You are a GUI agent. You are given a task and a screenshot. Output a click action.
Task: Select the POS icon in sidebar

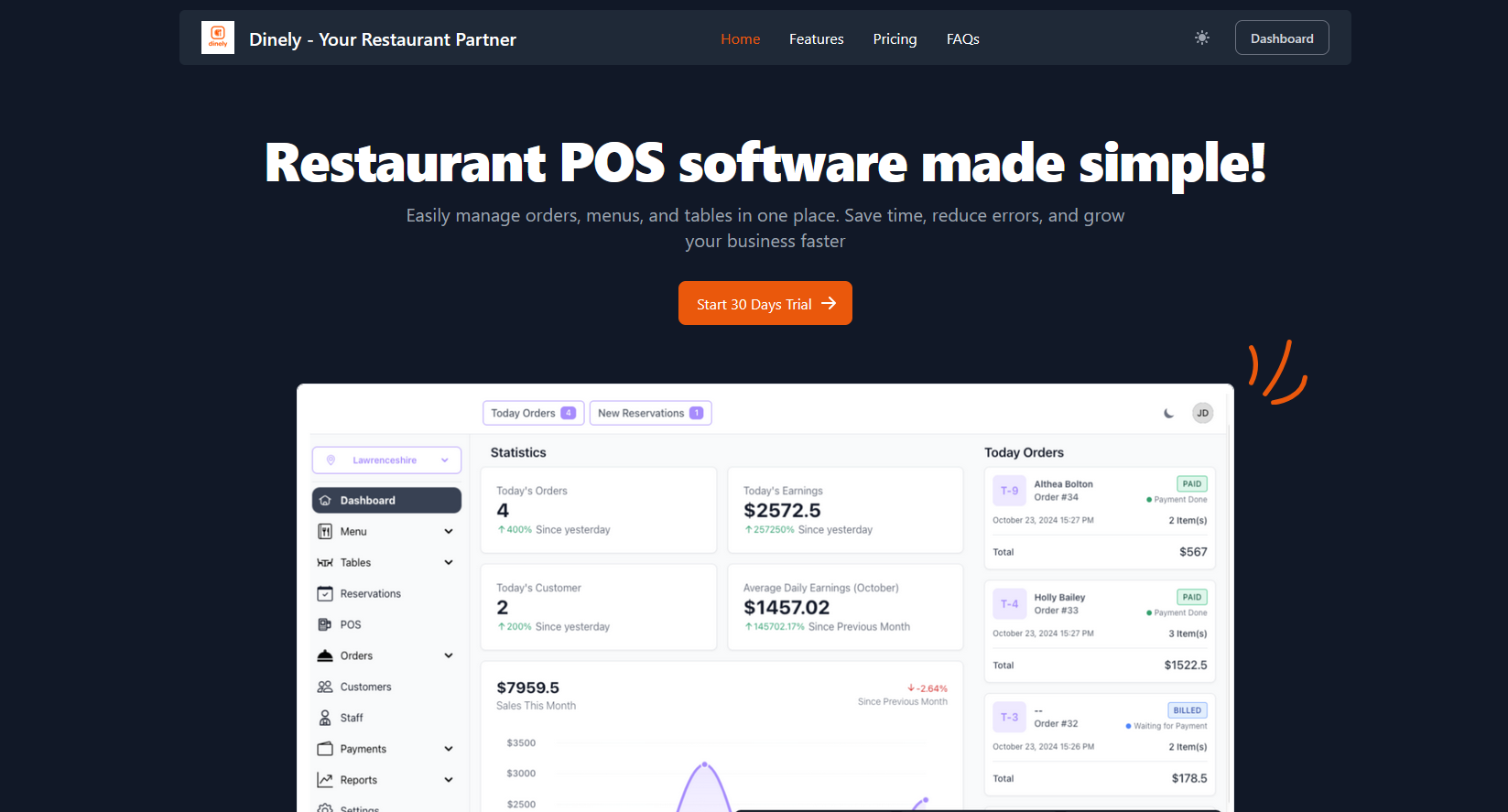pos(325,625)
